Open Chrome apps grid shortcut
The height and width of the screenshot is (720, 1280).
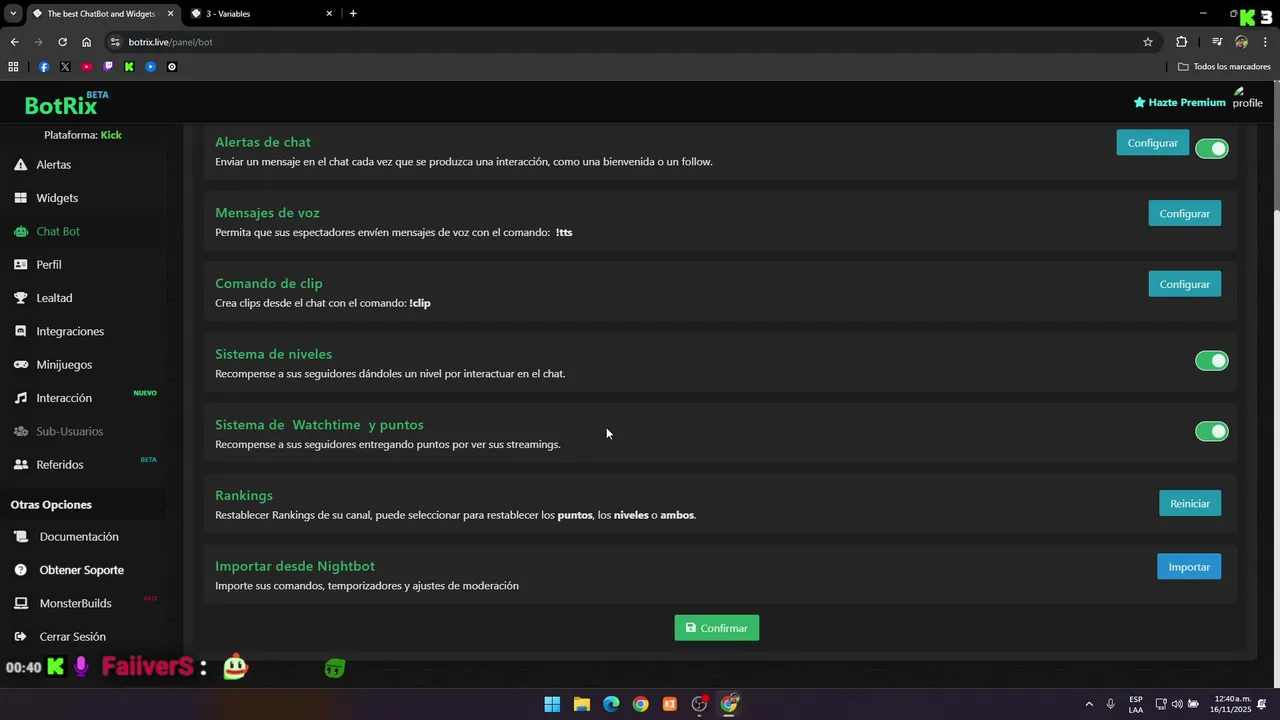click(x=13, y=67)
